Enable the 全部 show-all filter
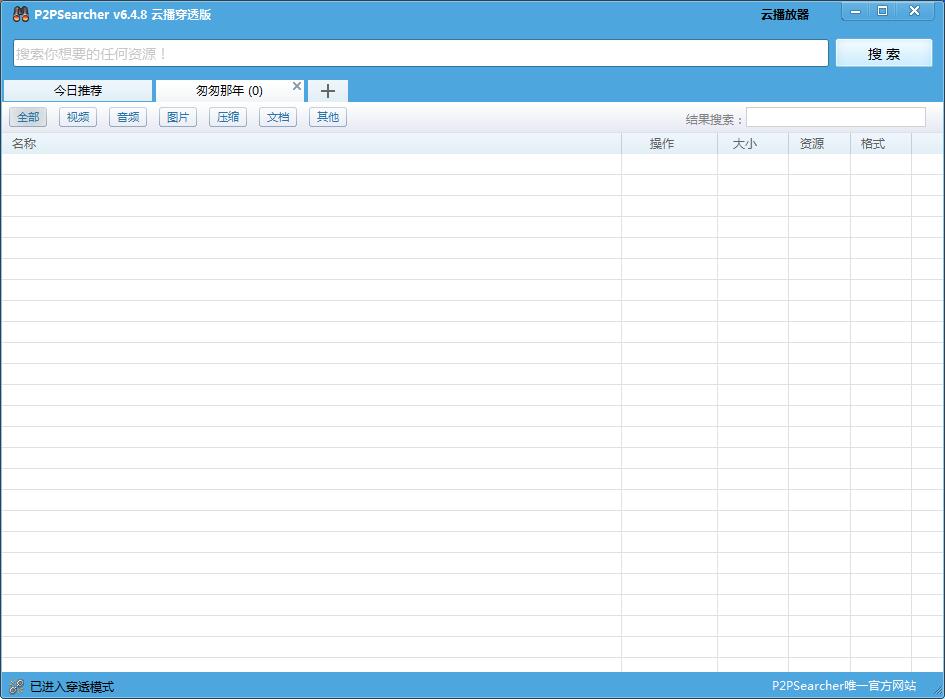Image resolution: width=945 pixels, height=699 pixels. [x=27, y=117]
